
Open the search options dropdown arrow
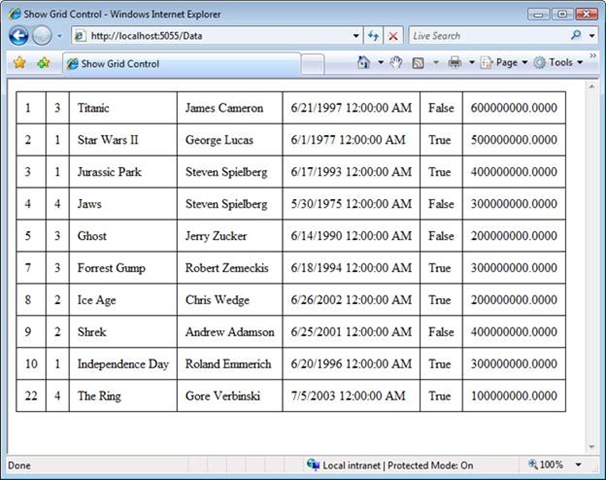click(x=592, y=36)
